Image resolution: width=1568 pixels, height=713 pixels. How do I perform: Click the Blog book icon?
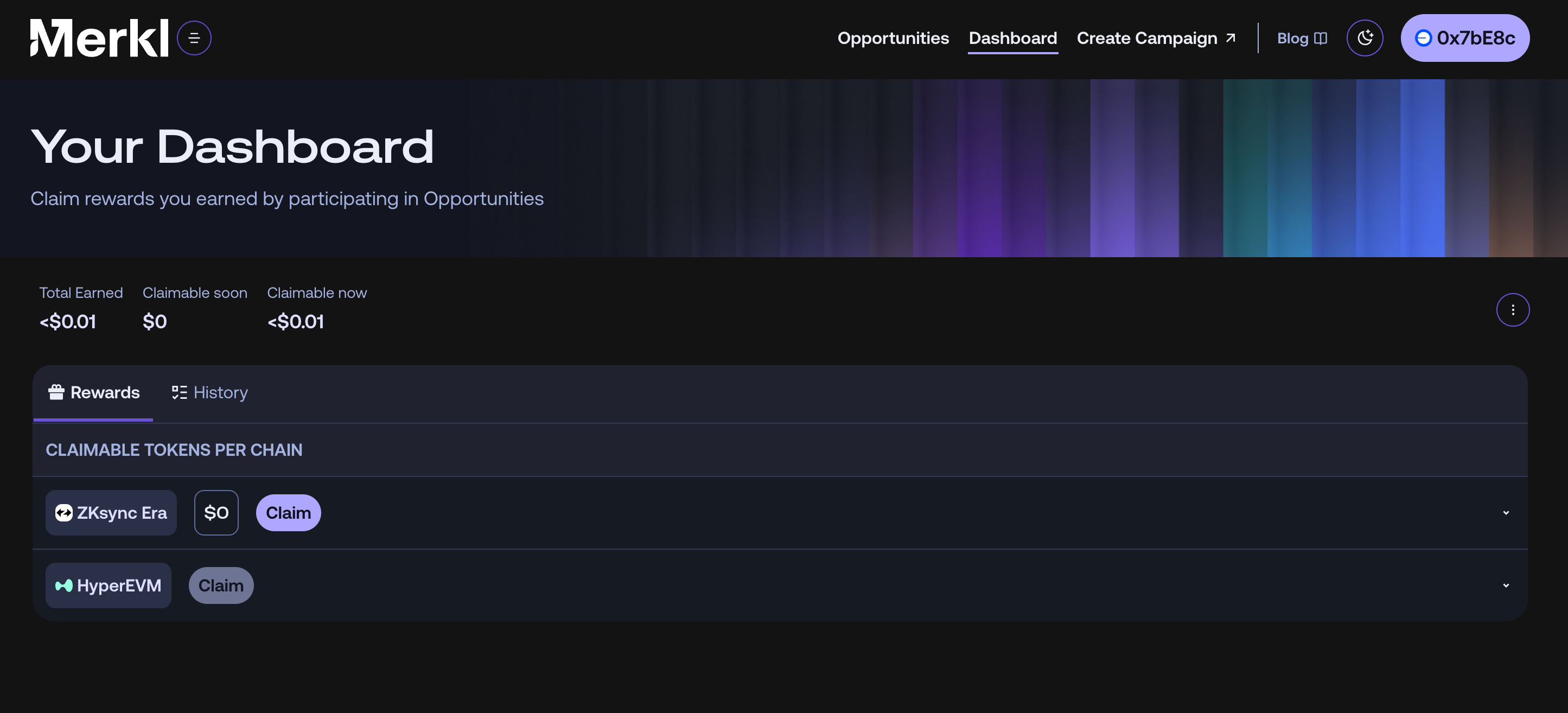coord(1320,39)
